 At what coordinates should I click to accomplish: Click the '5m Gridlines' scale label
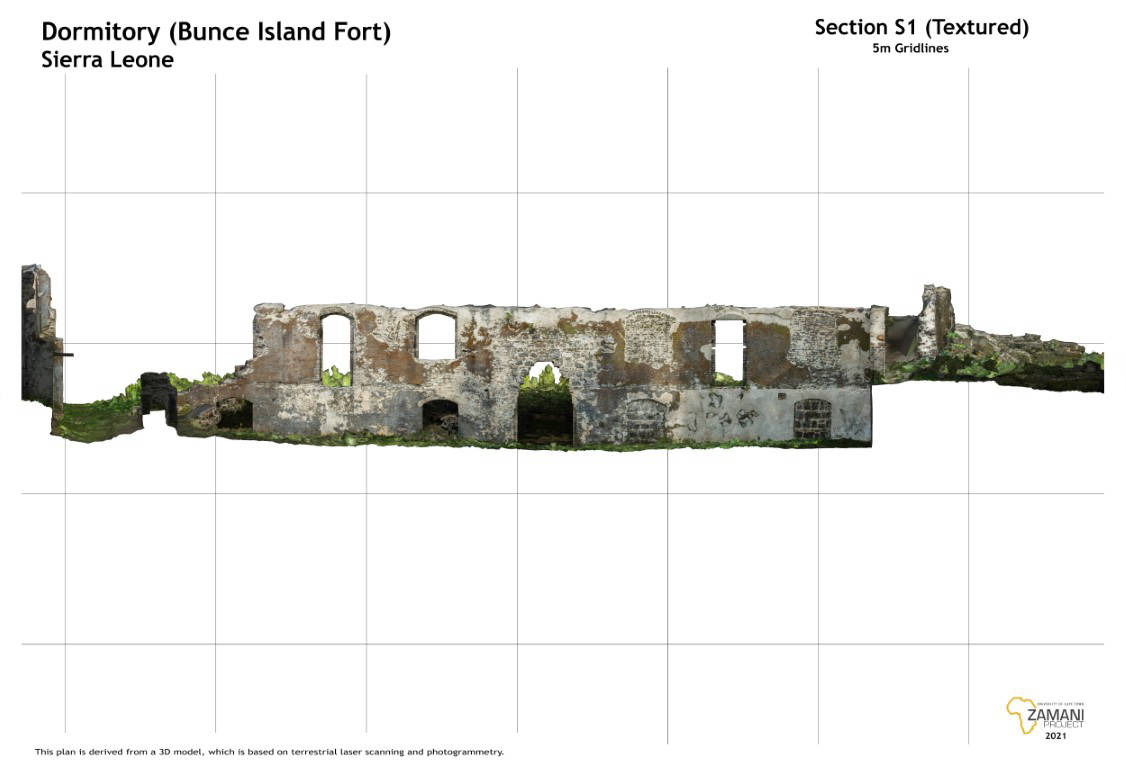point(910,48)
